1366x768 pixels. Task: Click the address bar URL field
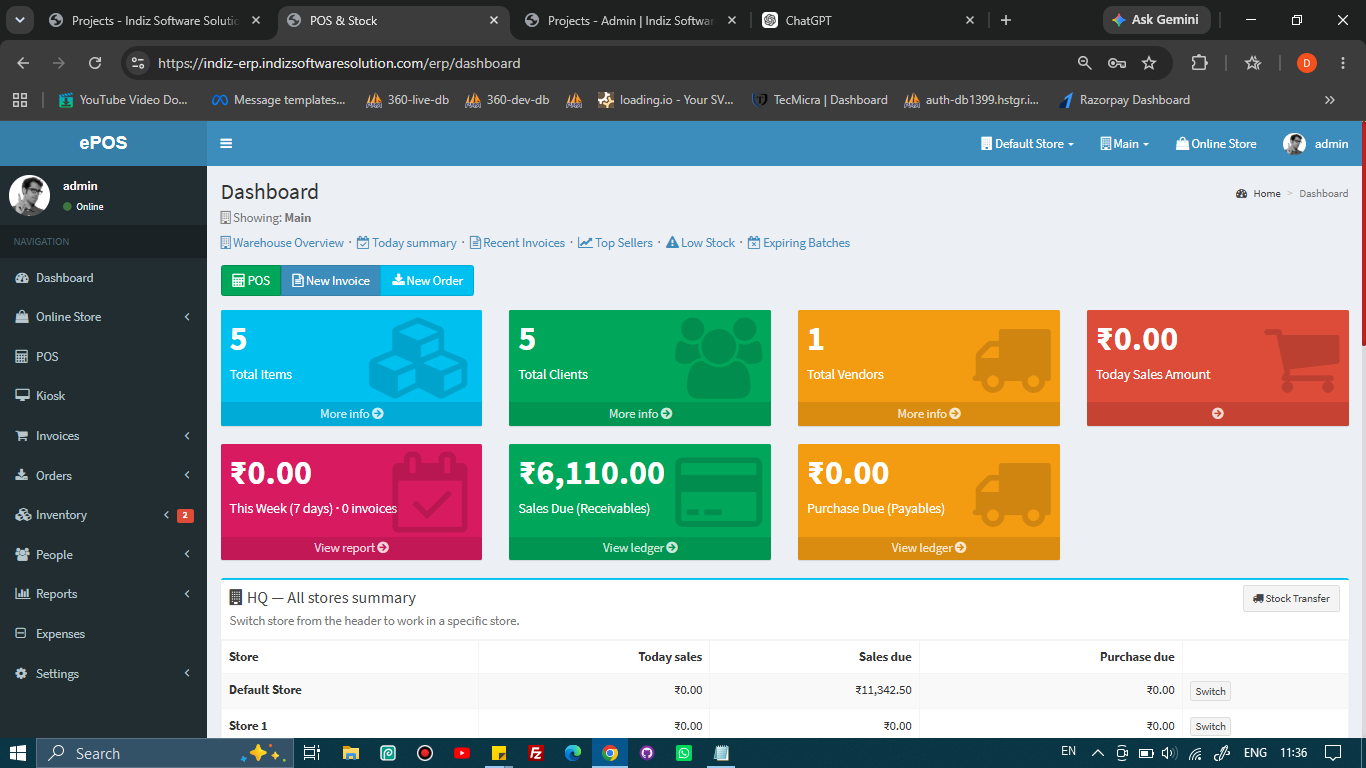[x=610, y=63]
